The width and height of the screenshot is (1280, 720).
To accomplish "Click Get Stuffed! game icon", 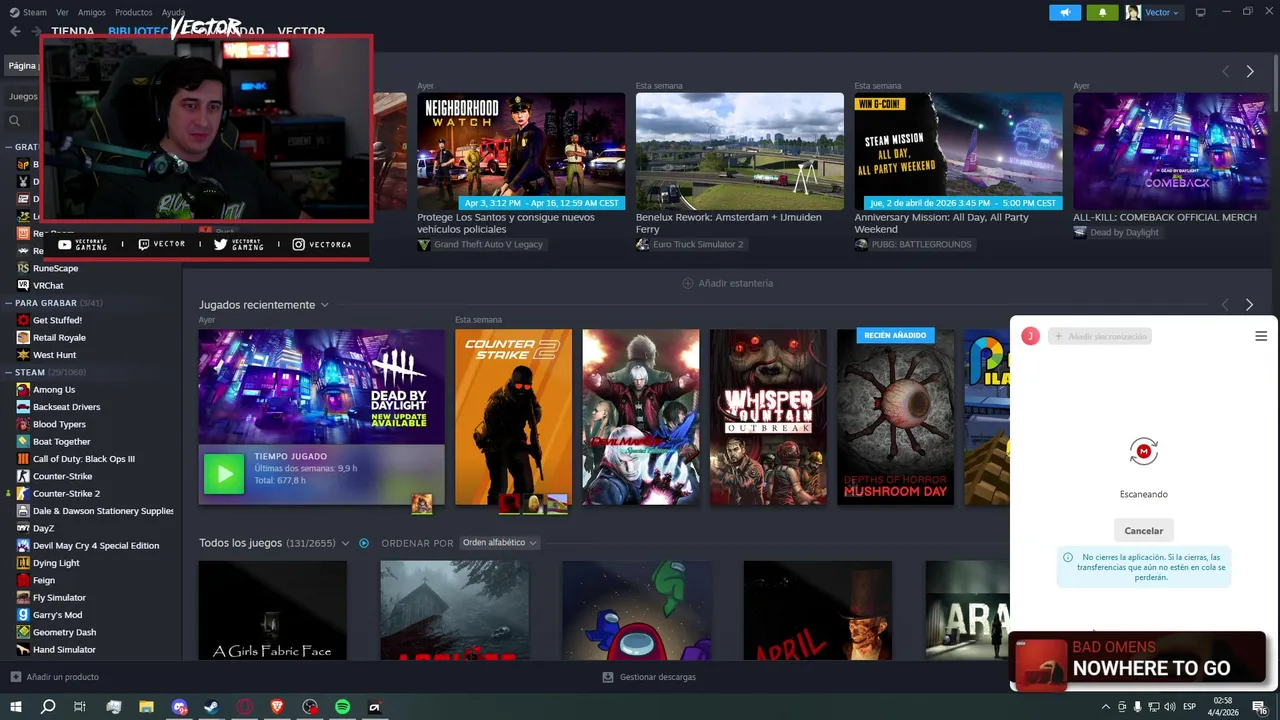I will [23, 320].
